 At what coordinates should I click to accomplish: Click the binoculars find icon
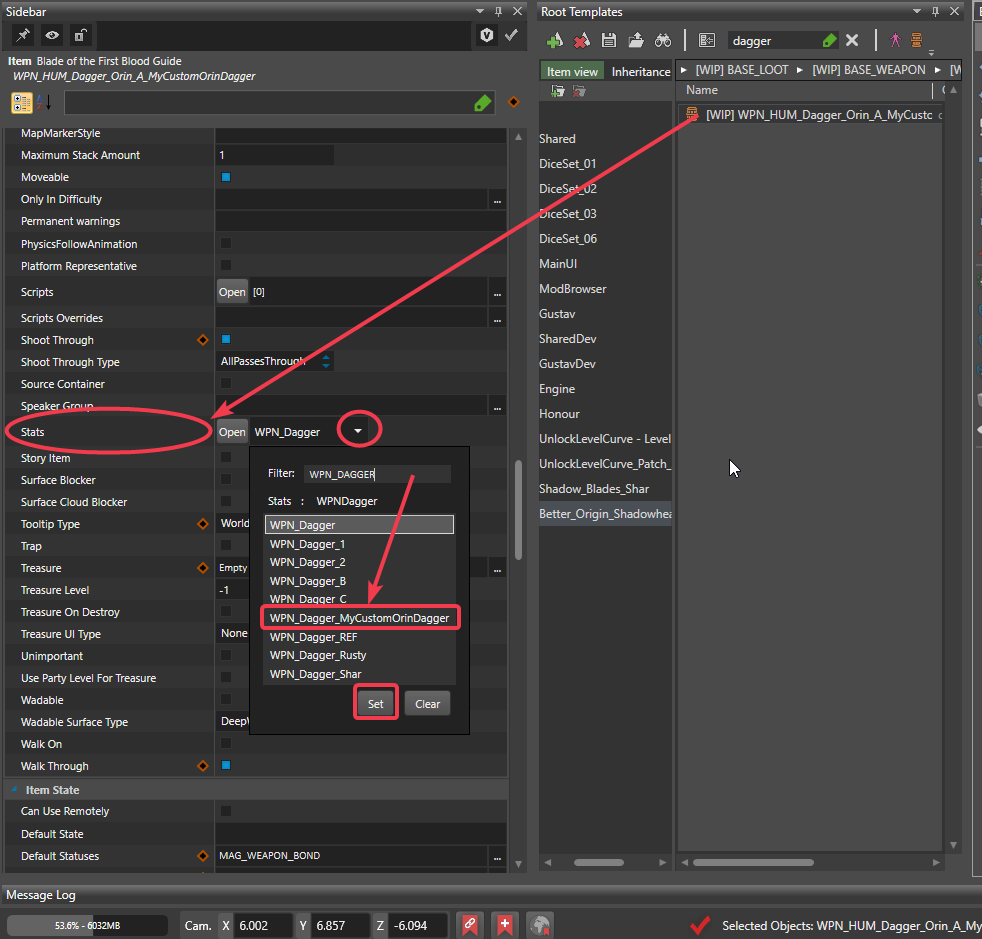click(x=663, y=40)
